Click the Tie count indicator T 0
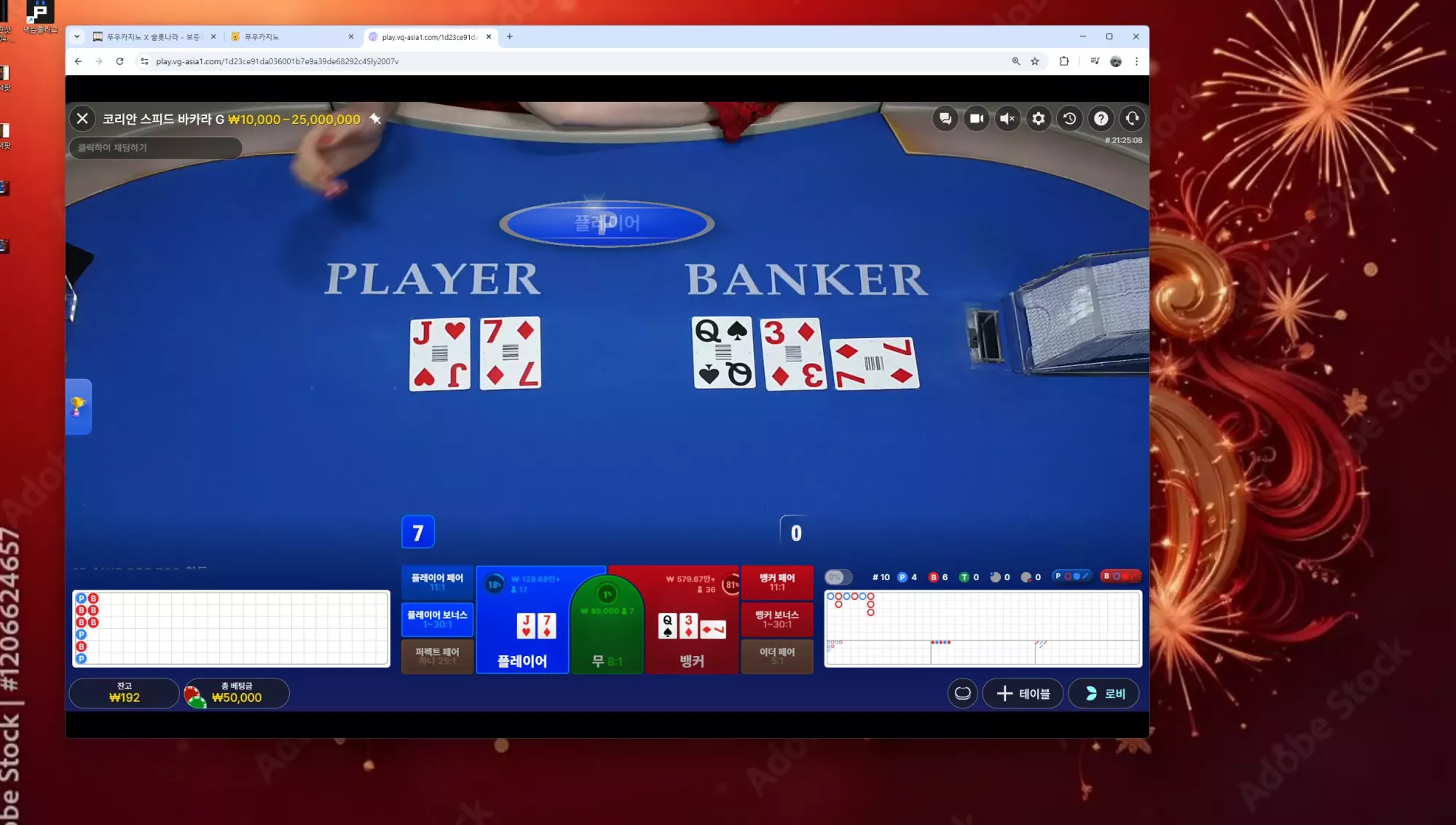Screen dimensions: 1456x825 pyautogui.click(x=969, y=577)
